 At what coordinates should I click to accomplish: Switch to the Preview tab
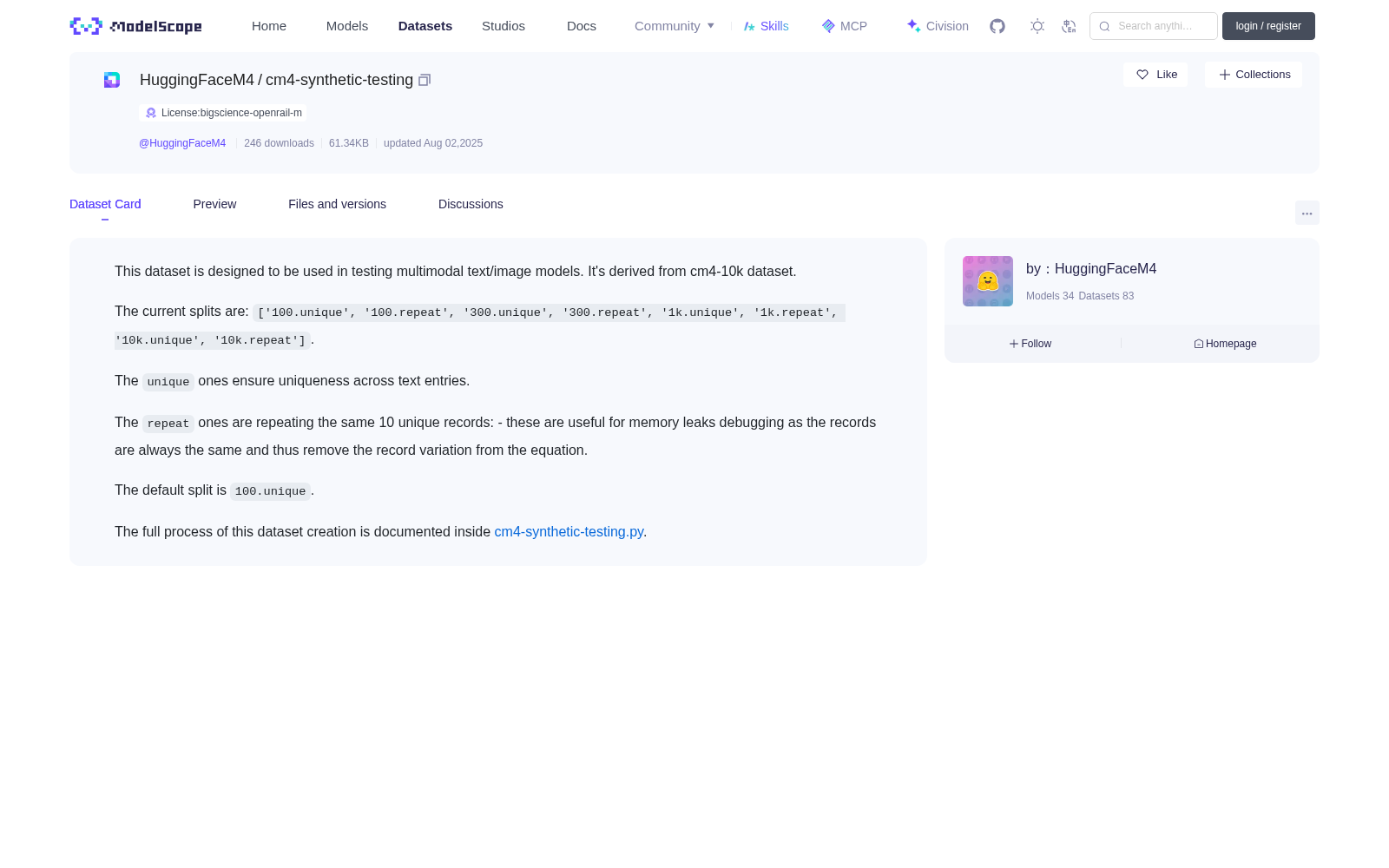click(x=214, y=204)
